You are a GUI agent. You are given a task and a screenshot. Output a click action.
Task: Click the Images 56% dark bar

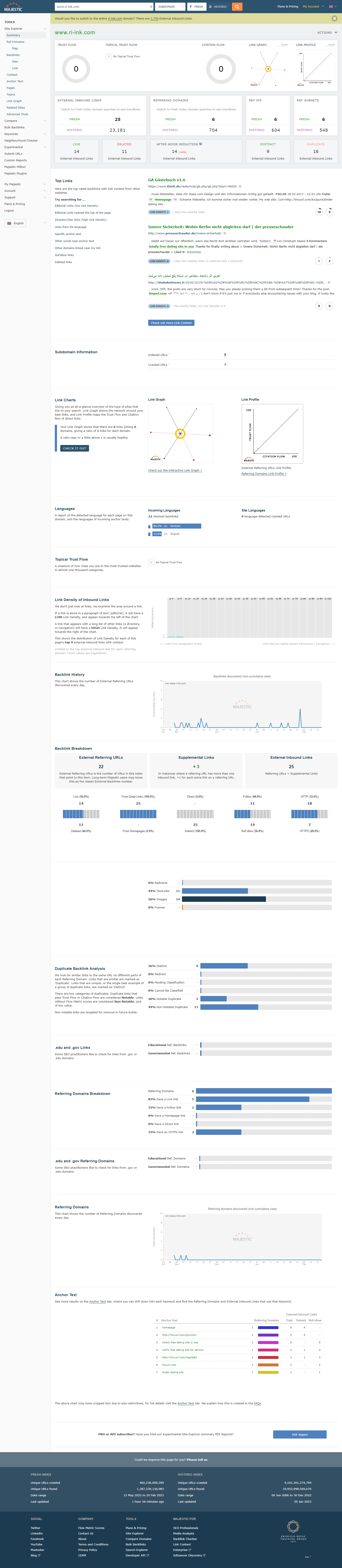pyautogui.click(x=224, y=899)
